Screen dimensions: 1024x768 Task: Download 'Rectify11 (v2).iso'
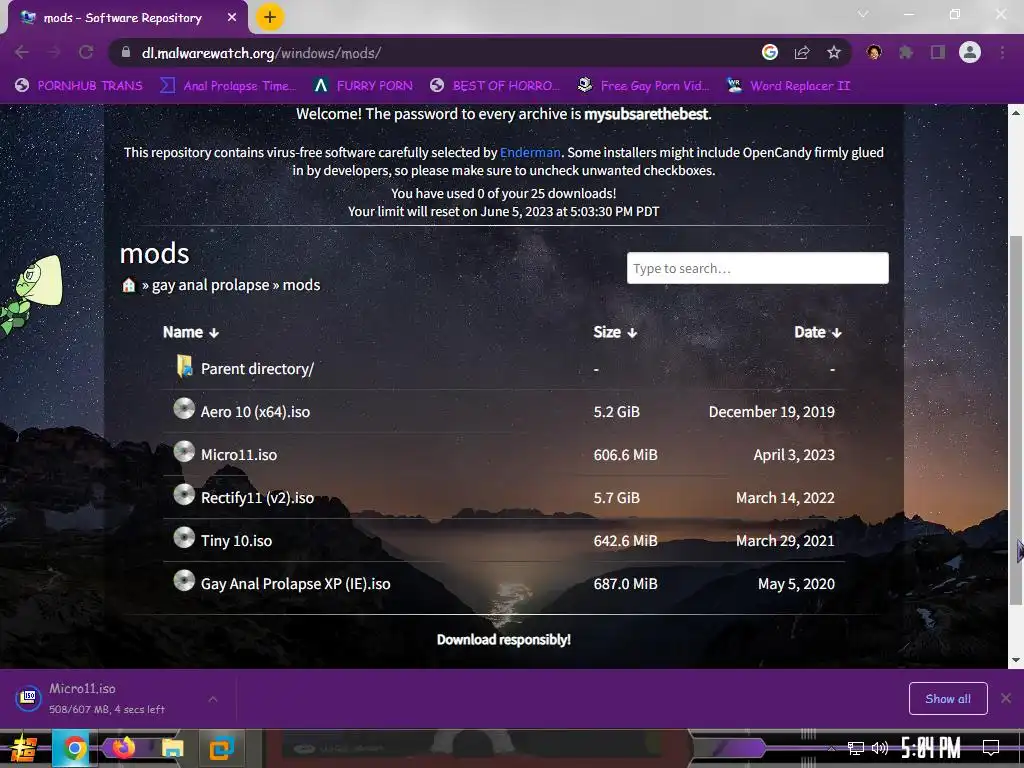[x=257, y=498]
